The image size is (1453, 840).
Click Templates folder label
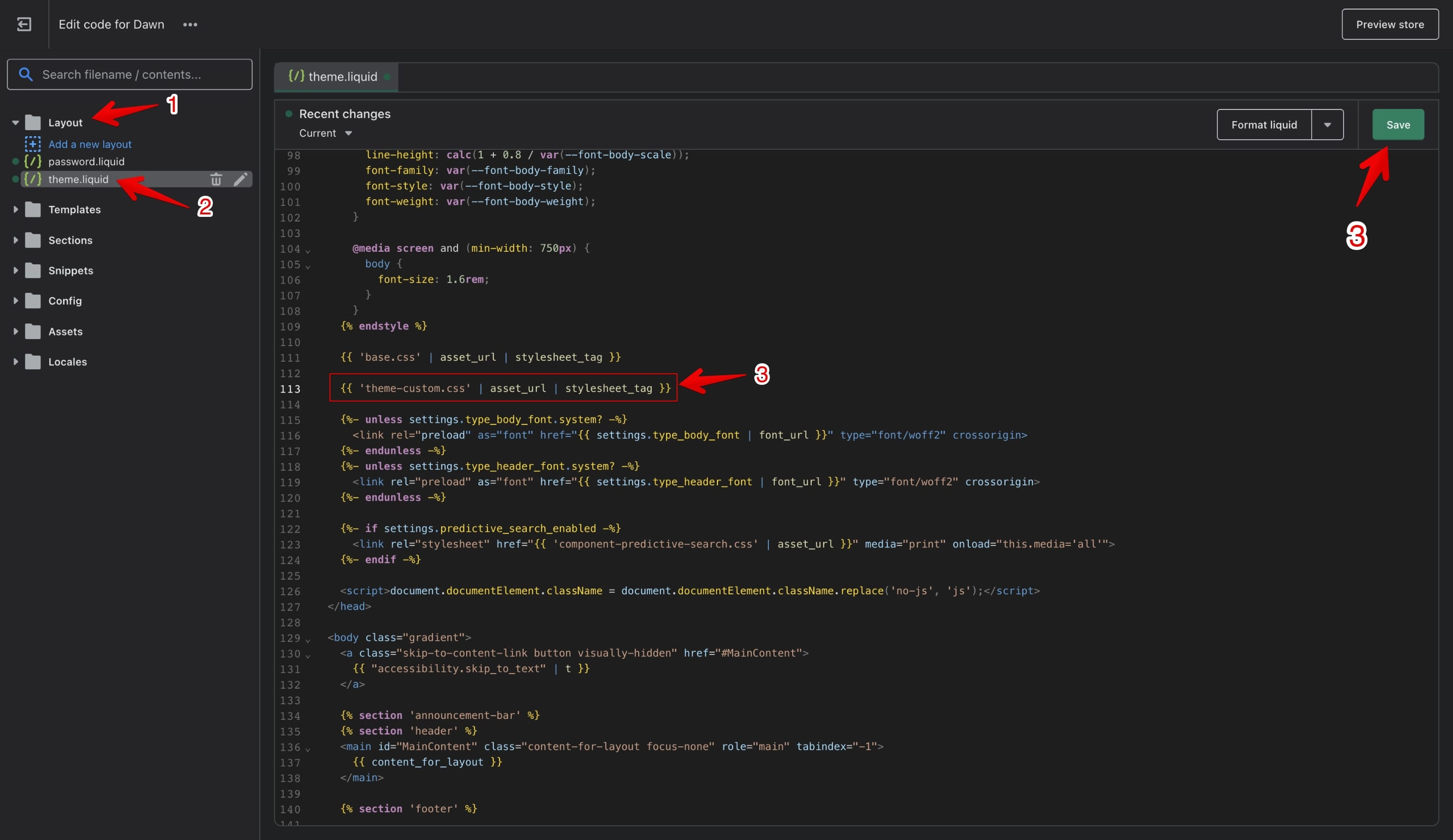pos(74,209)
